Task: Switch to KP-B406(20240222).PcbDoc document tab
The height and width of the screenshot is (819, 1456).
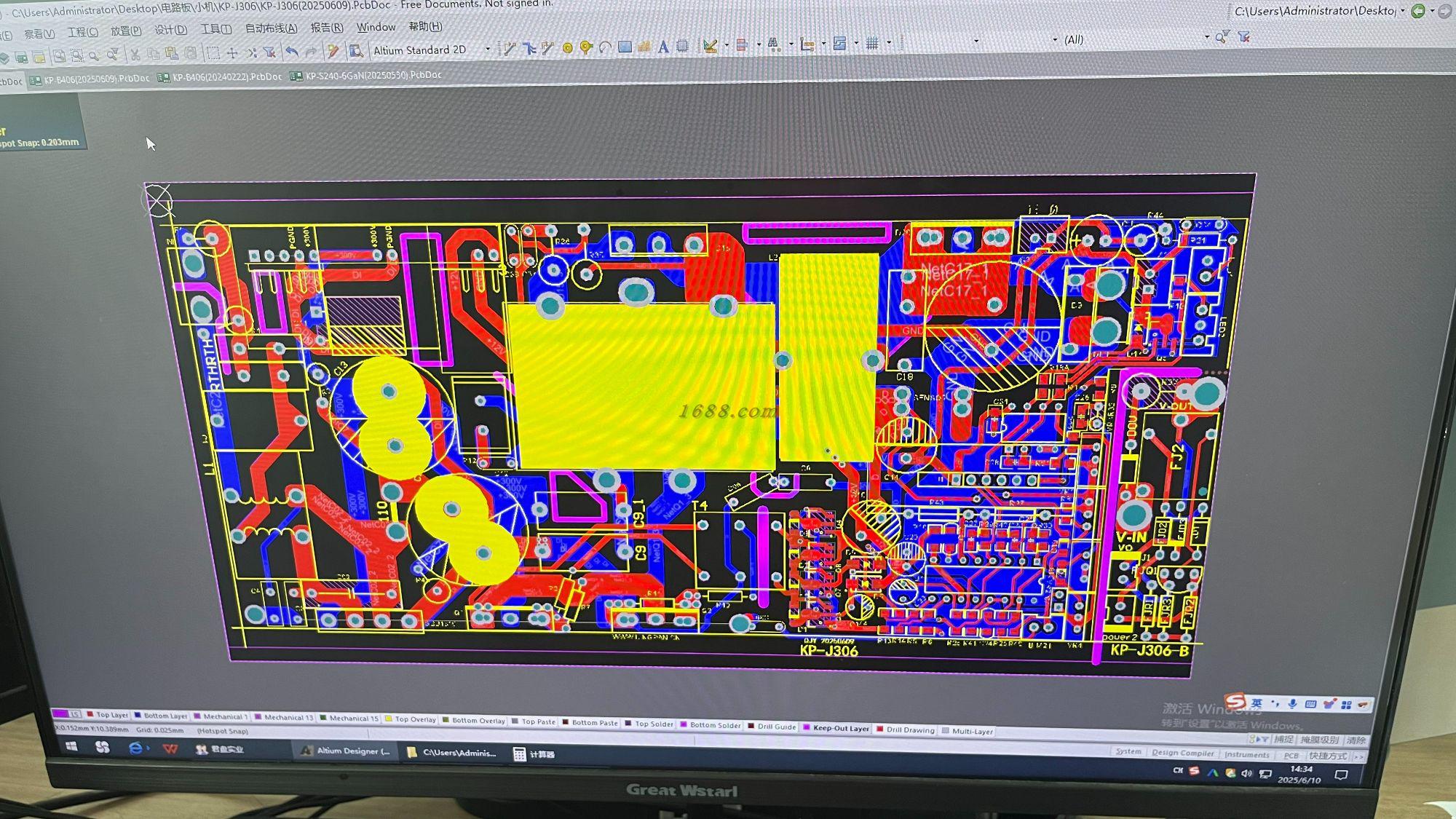Action: pos(221,77)
